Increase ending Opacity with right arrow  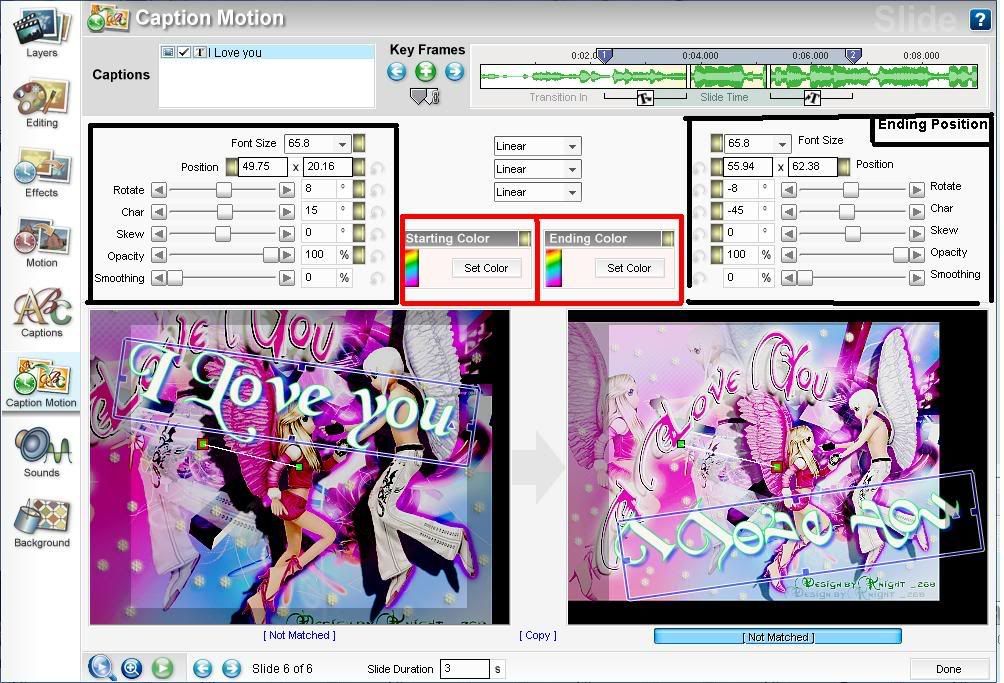pyautogui.click(x=916, y=255)
